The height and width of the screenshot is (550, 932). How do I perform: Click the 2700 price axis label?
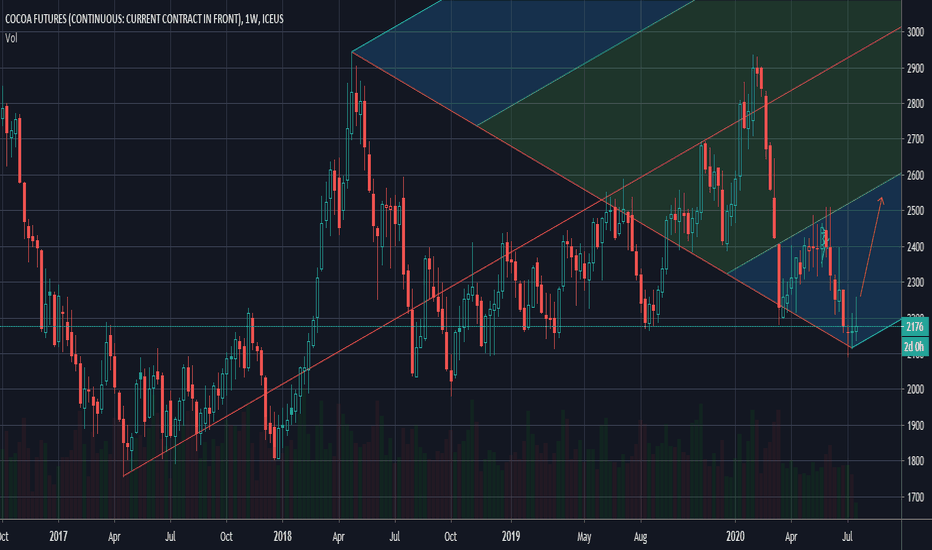point(915,139)
